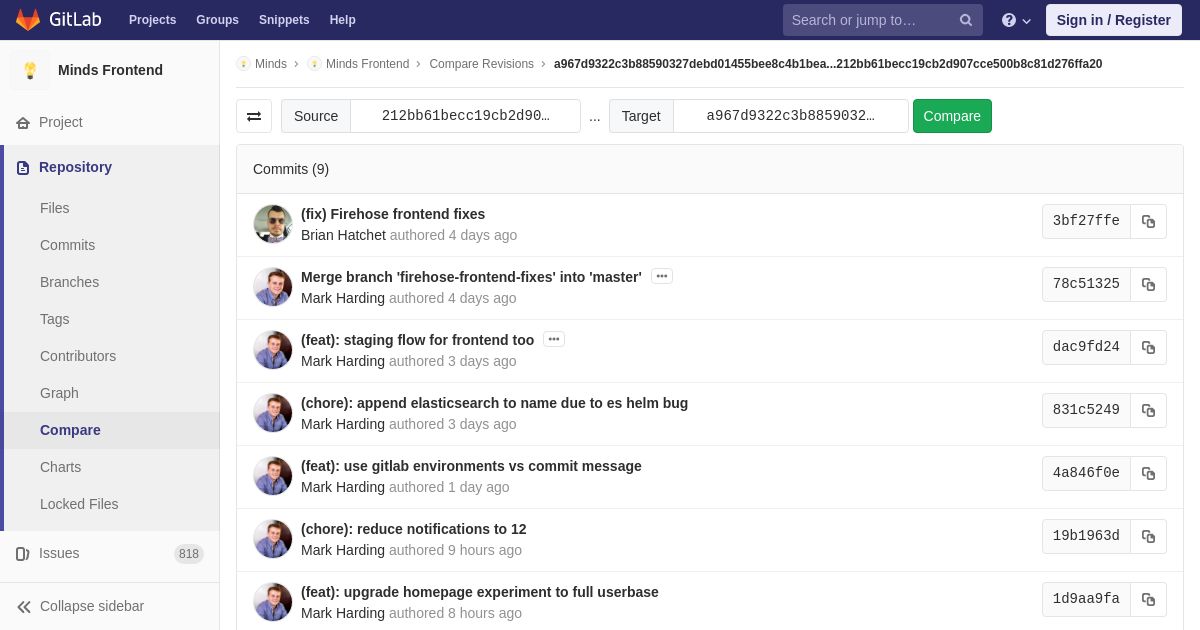
Task: Open 'use gitlab environments' commit
Action: pos(471,466)
